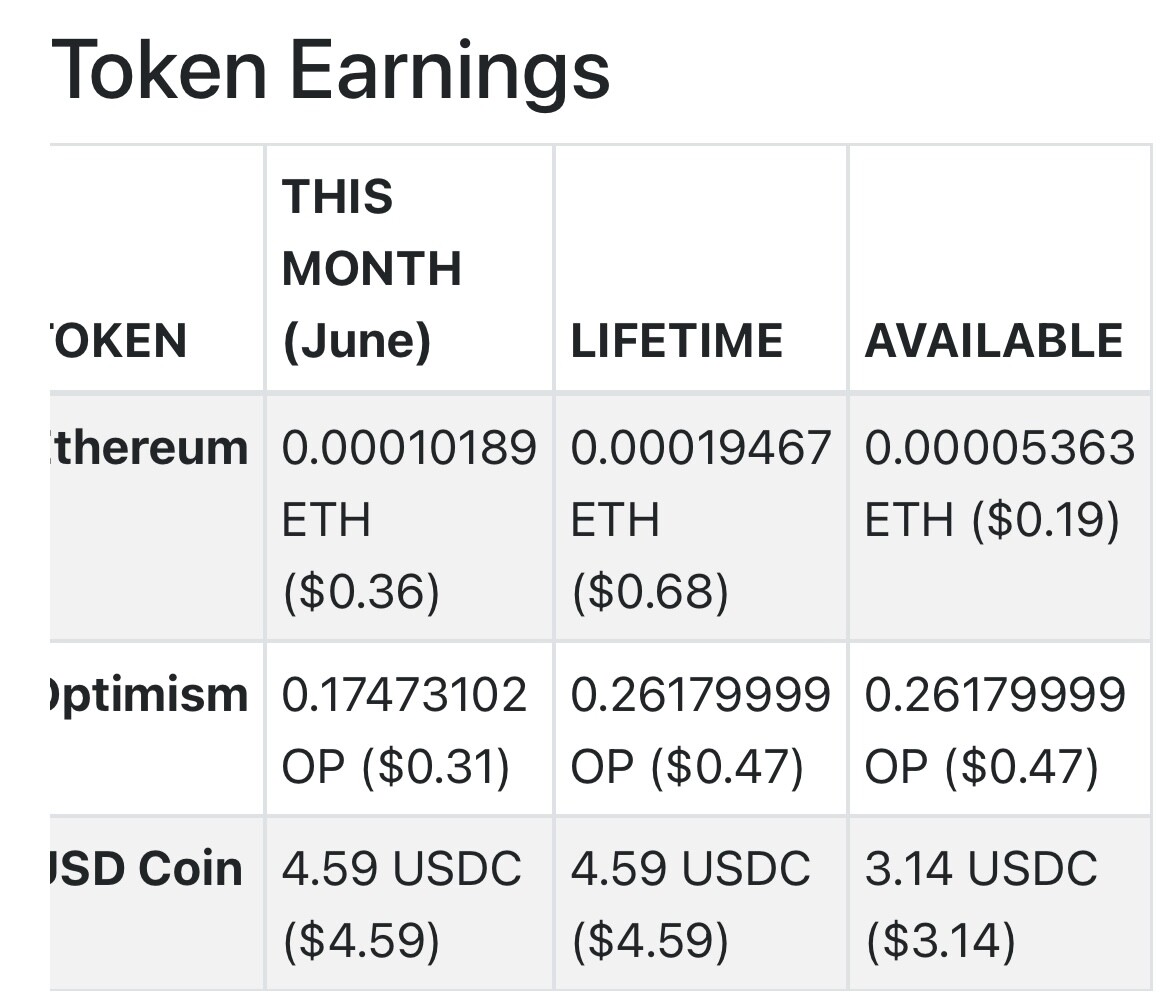This screenshot has height=995, width=1163.
Task: Select USD Coin this month 4.59 USDC cell
Action: click(409, 903)
